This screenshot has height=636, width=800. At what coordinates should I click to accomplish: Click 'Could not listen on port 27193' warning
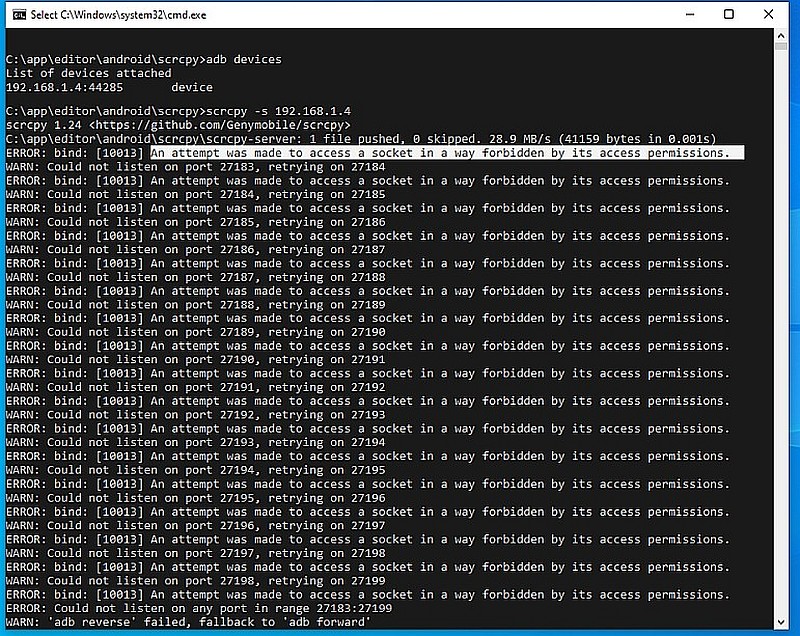(x=195, y=442)
